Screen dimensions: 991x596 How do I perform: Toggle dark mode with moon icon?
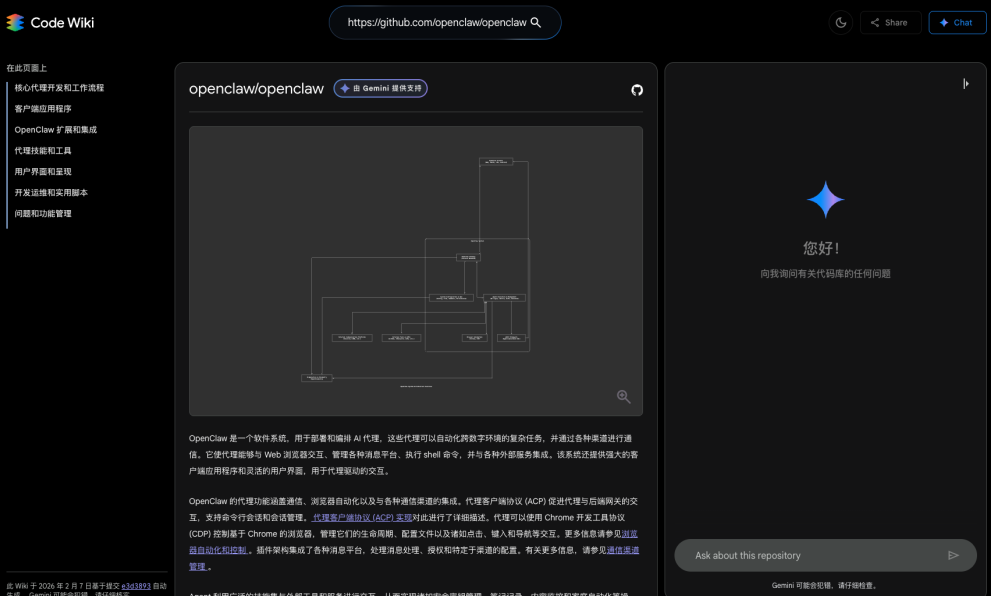[x=840, y=22]
